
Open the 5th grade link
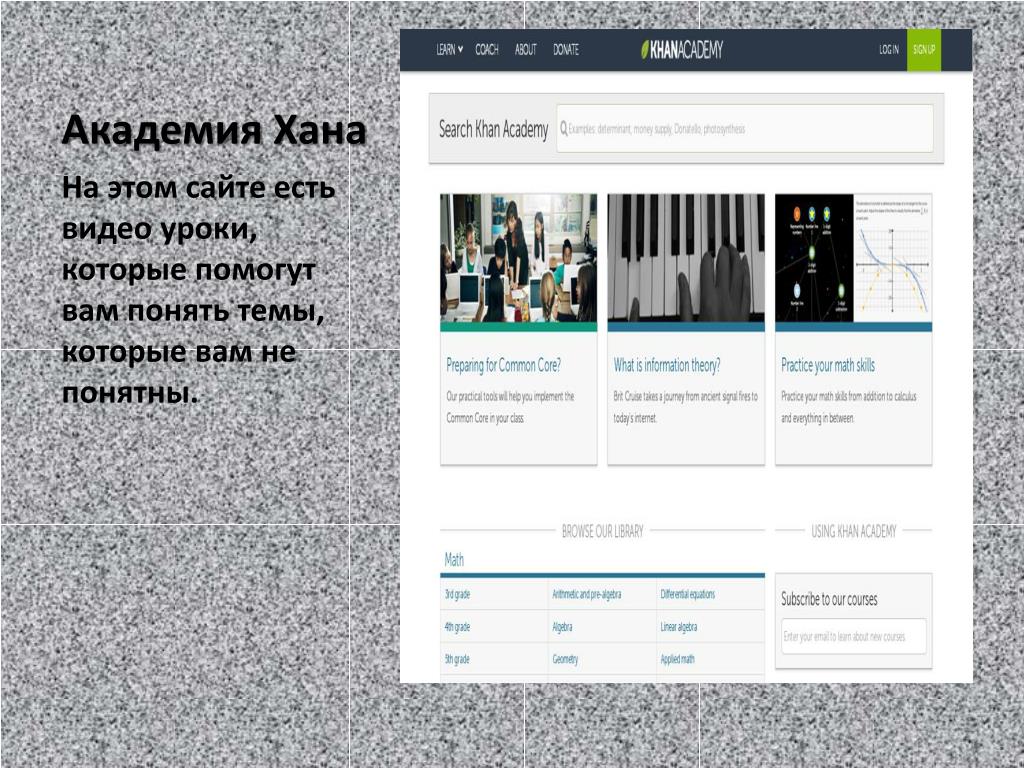click(x=457, y=660)
